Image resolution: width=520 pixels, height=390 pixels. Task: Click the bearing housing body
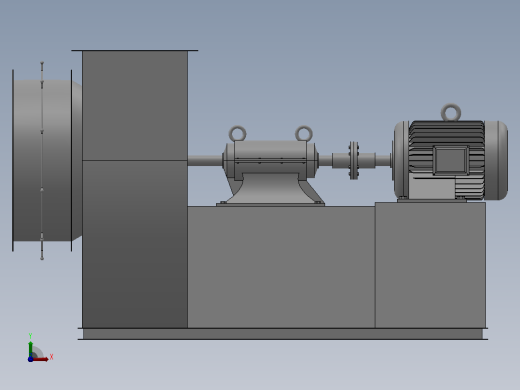(x=270, y=160)
